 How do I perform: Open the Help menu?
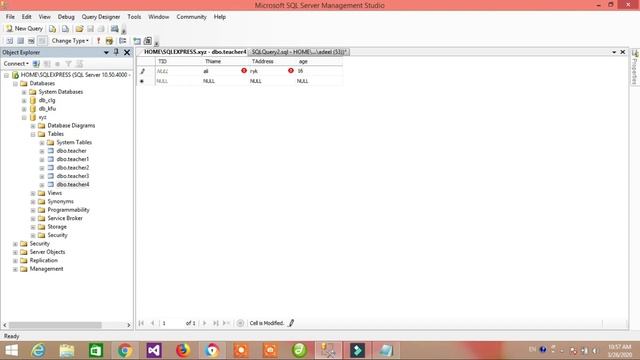point(220,17)
